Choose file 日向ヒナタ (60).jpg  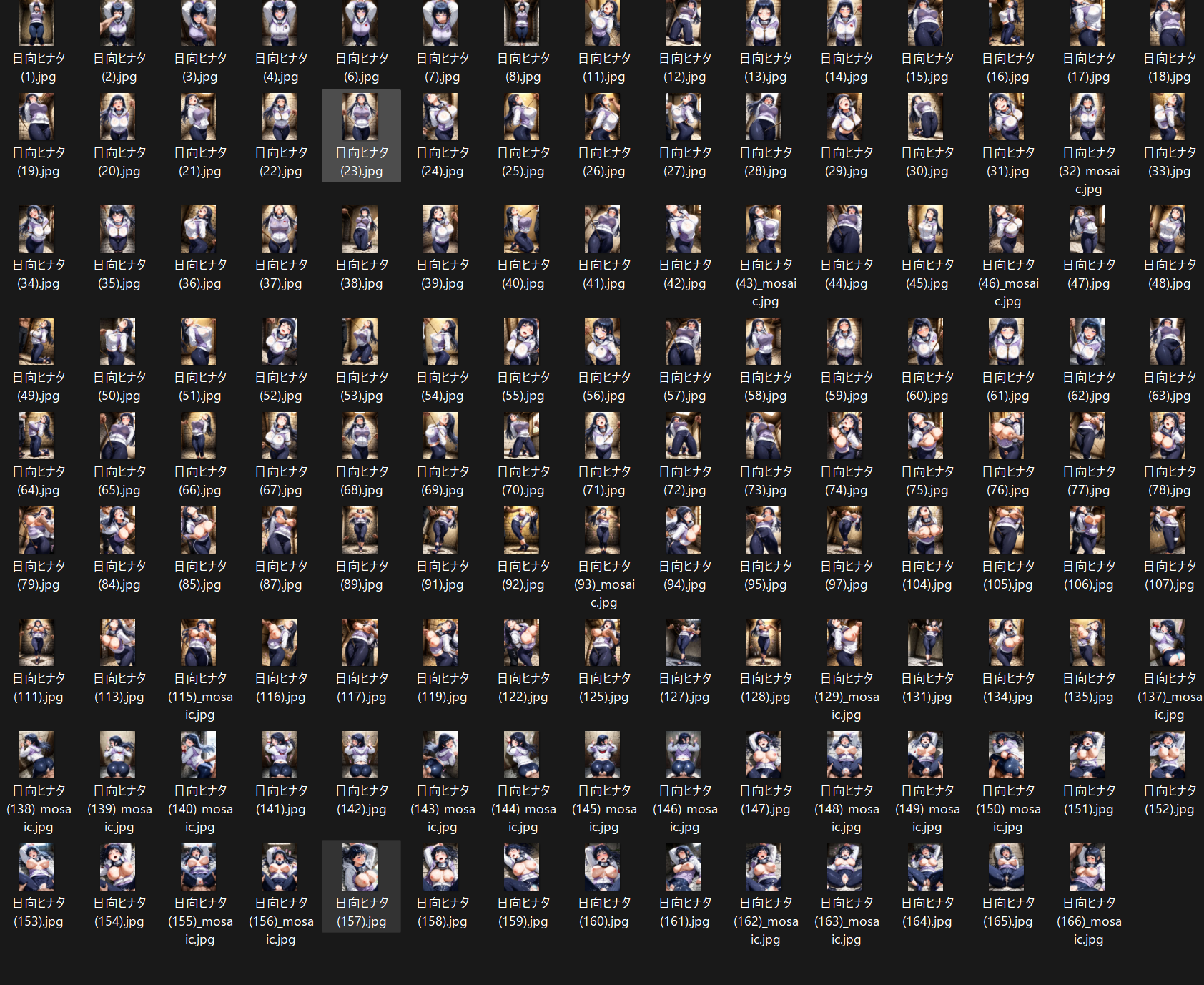[927, 361]
